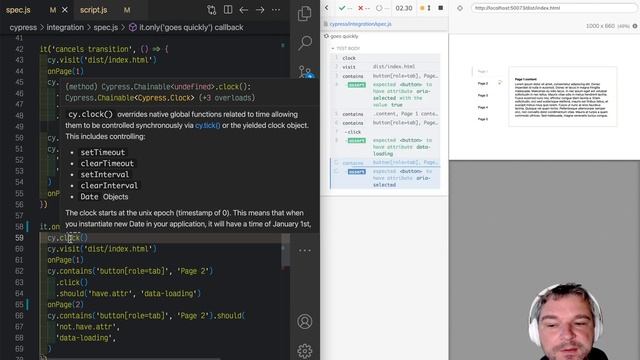Select the spec.js breadcrumb segment
Screen dimensions: 640x360
pyautogui.click(x=106, y=27)
